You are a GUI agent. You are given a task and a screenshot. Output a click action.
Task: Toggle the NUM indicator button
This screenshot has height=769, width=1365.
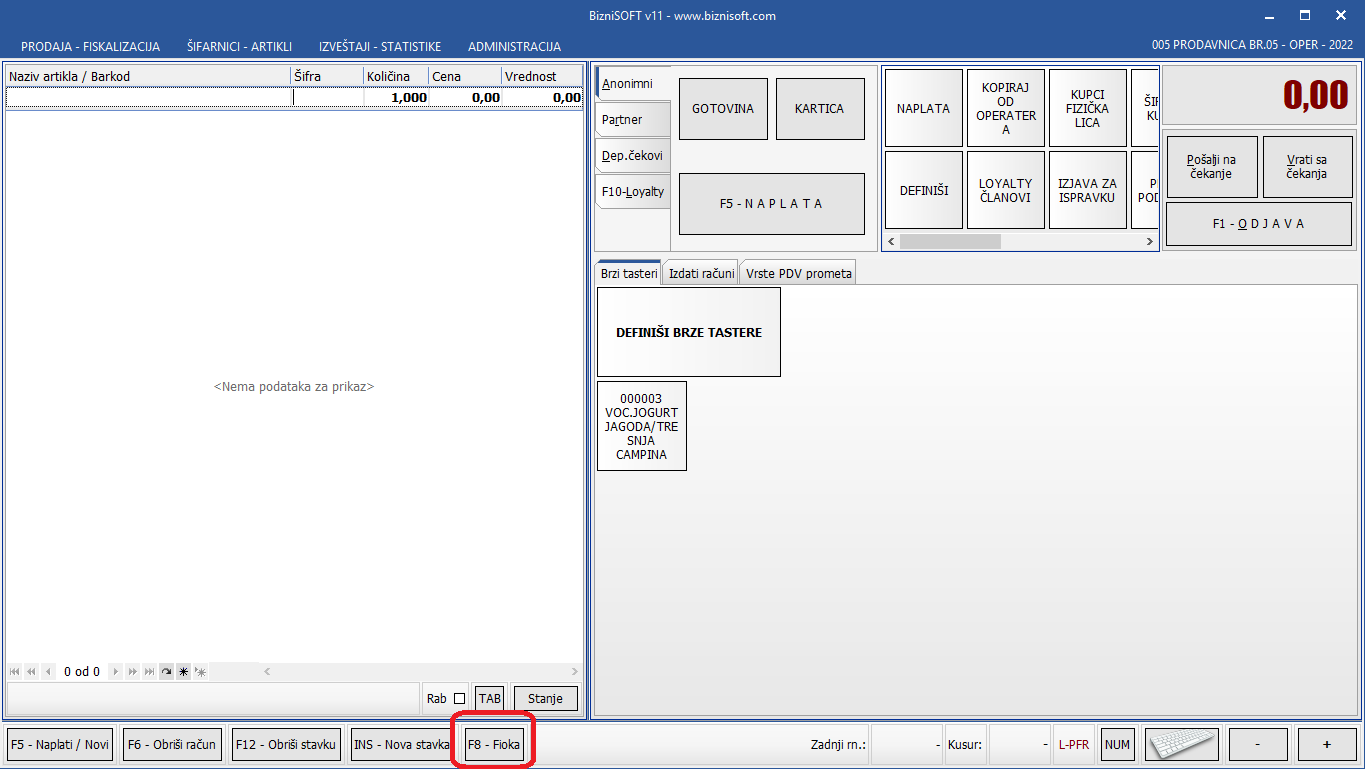1117,745
